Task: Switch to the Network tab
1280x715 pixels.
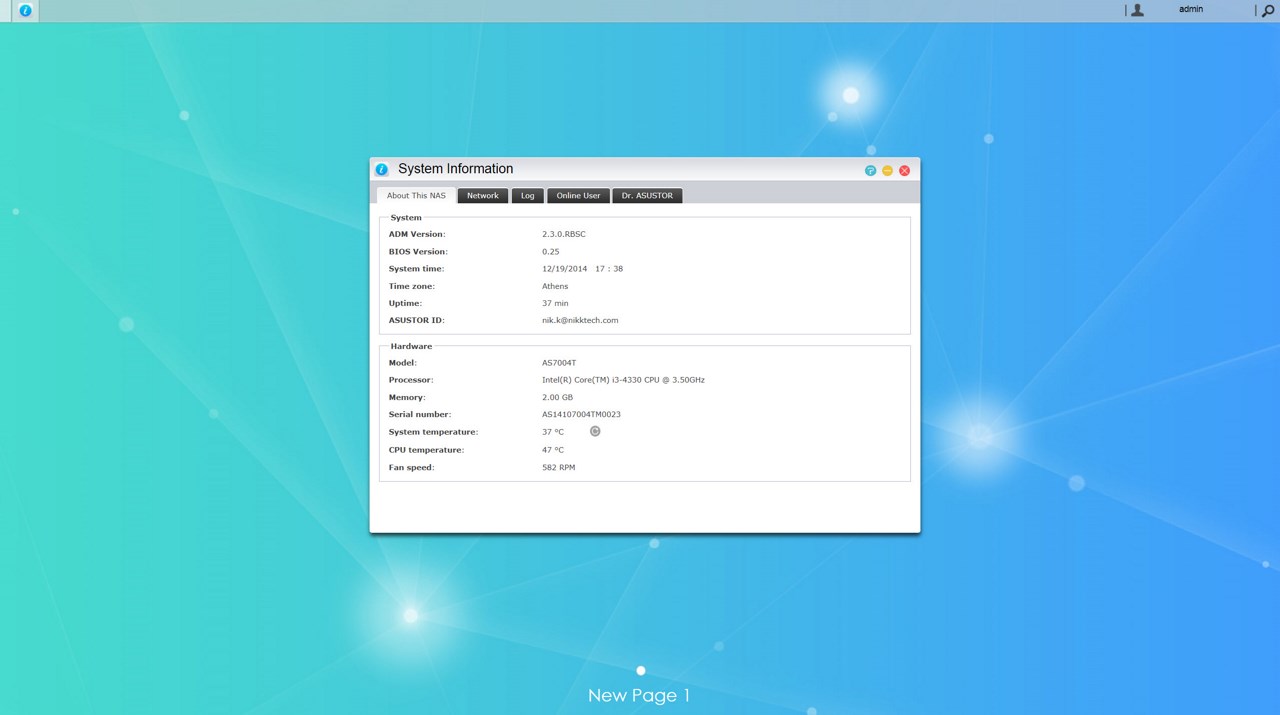Action: [483, 196]
